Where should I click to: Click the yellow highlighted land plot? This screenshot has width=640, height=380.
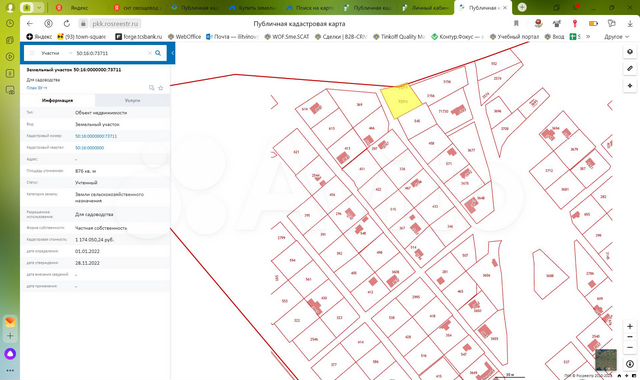(402, 101)
